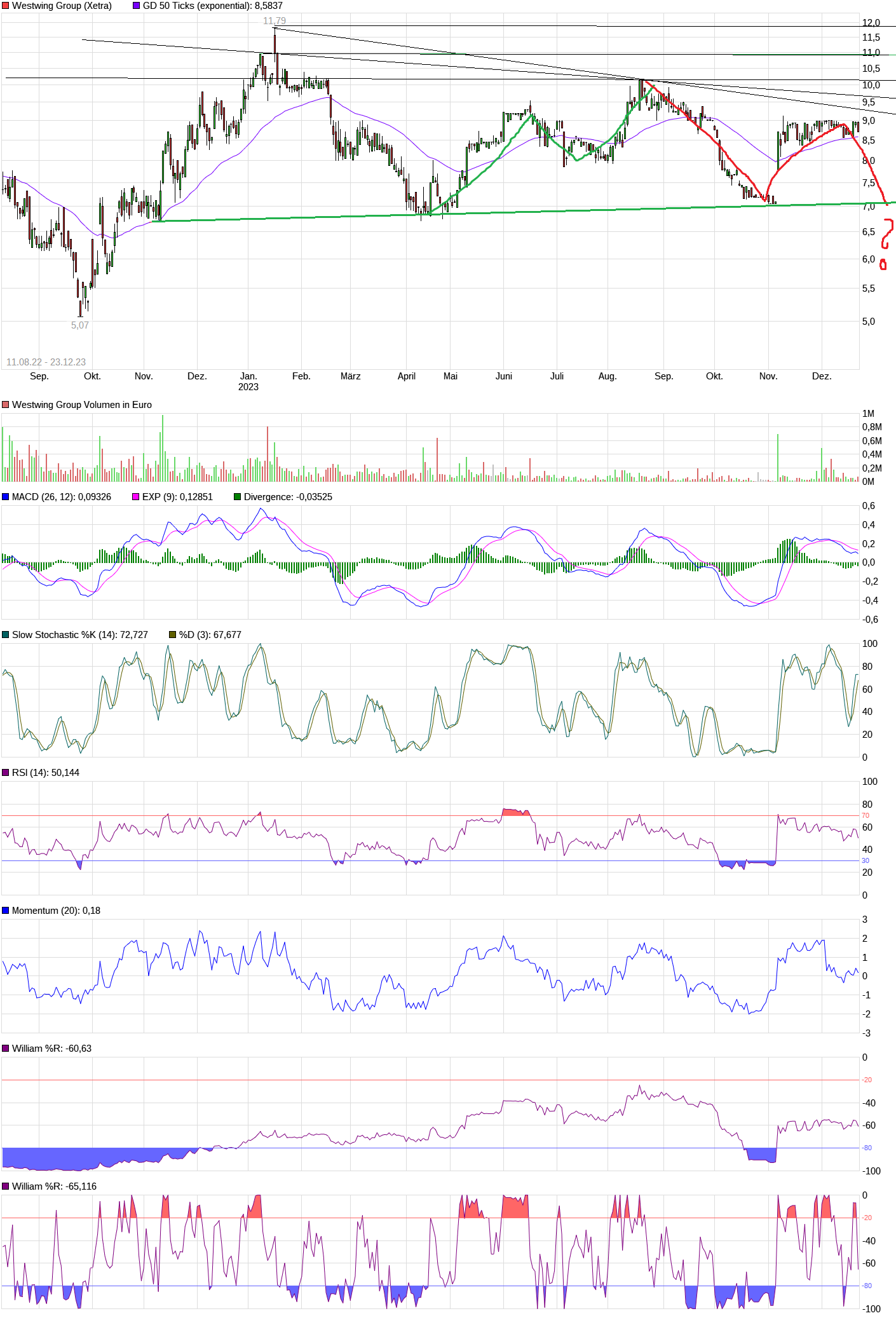Click the green Divergence legend swatch
Image resolution: width=896 pixels, height=1318 pixels.
click(x=237, y=497)
